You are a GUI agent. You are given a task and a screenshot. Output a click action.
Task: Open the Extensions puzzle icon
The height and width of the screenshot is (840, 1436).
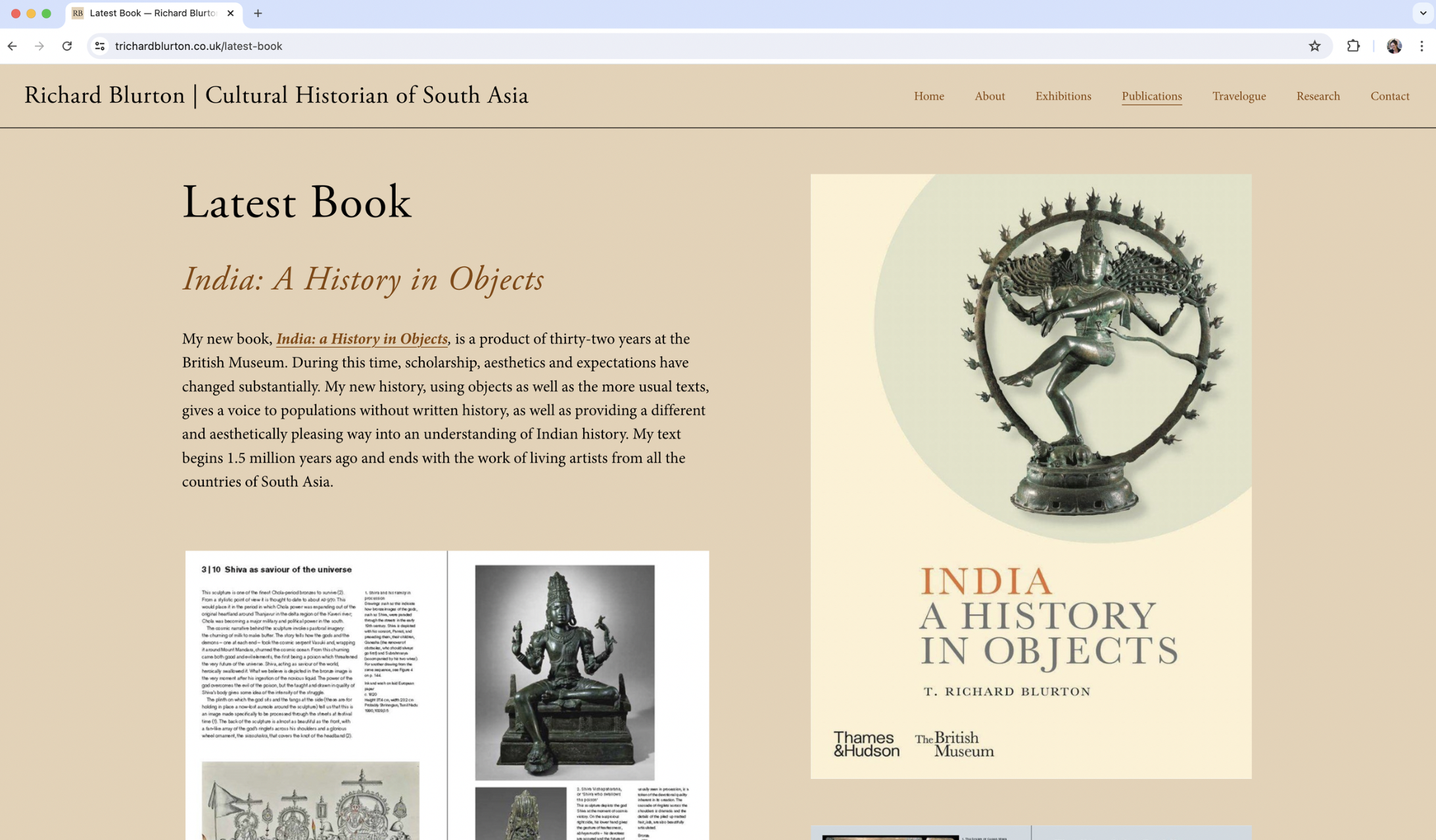(1353, 46)
